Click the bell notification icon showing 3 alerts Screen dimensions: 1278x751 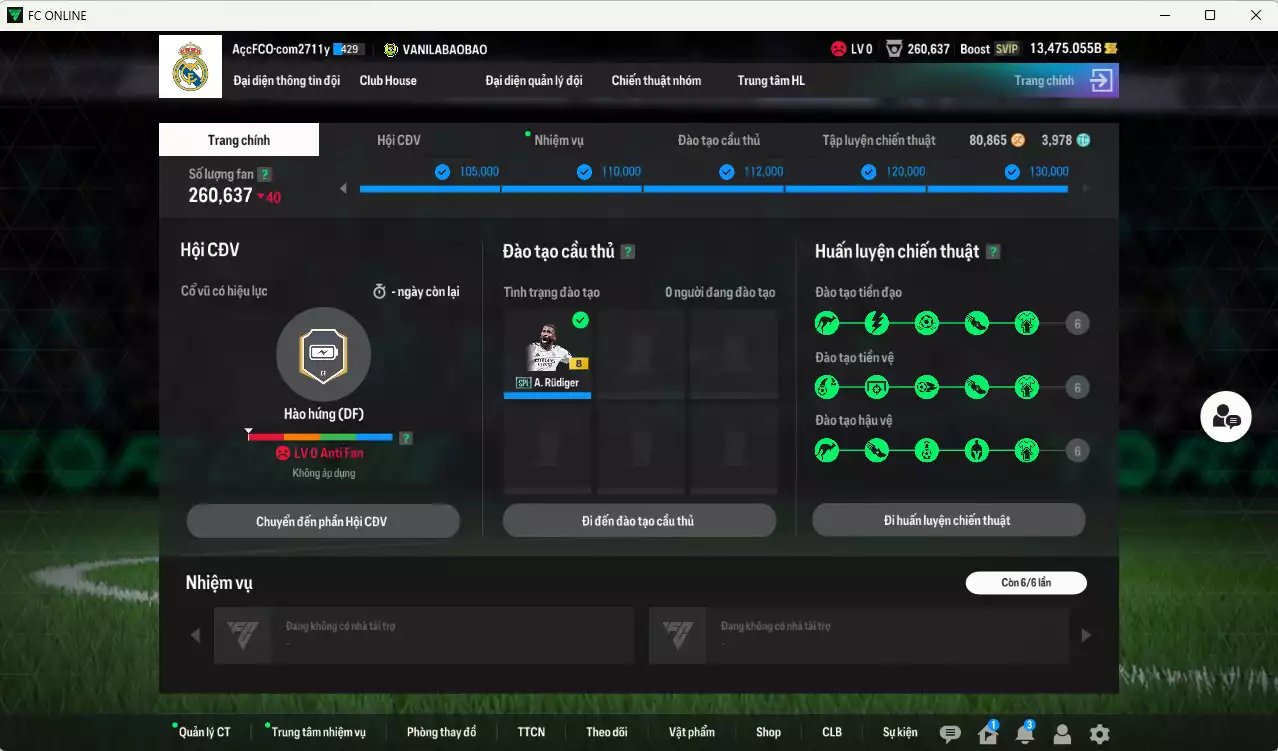click(x=1024, y=735)
